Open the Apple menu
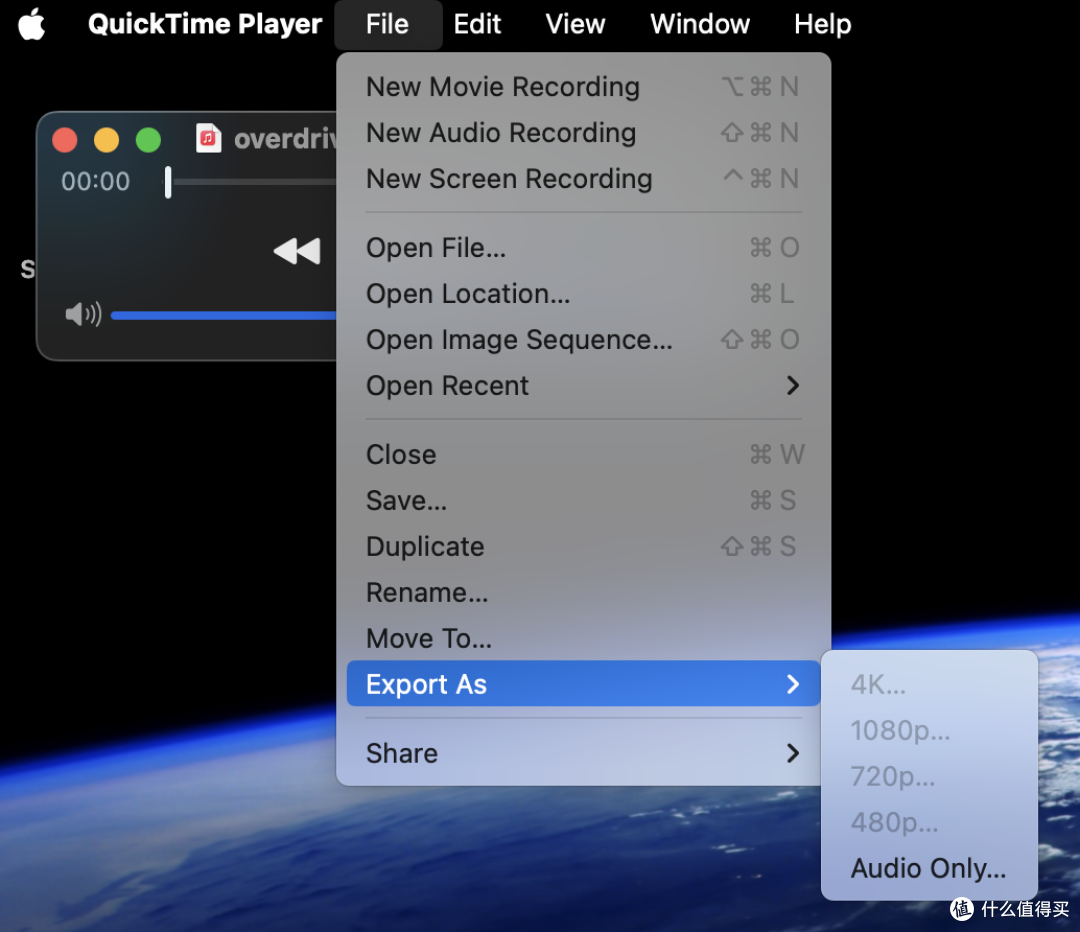The height and width of the screenshot is (932, 1080). click(32, 24)
